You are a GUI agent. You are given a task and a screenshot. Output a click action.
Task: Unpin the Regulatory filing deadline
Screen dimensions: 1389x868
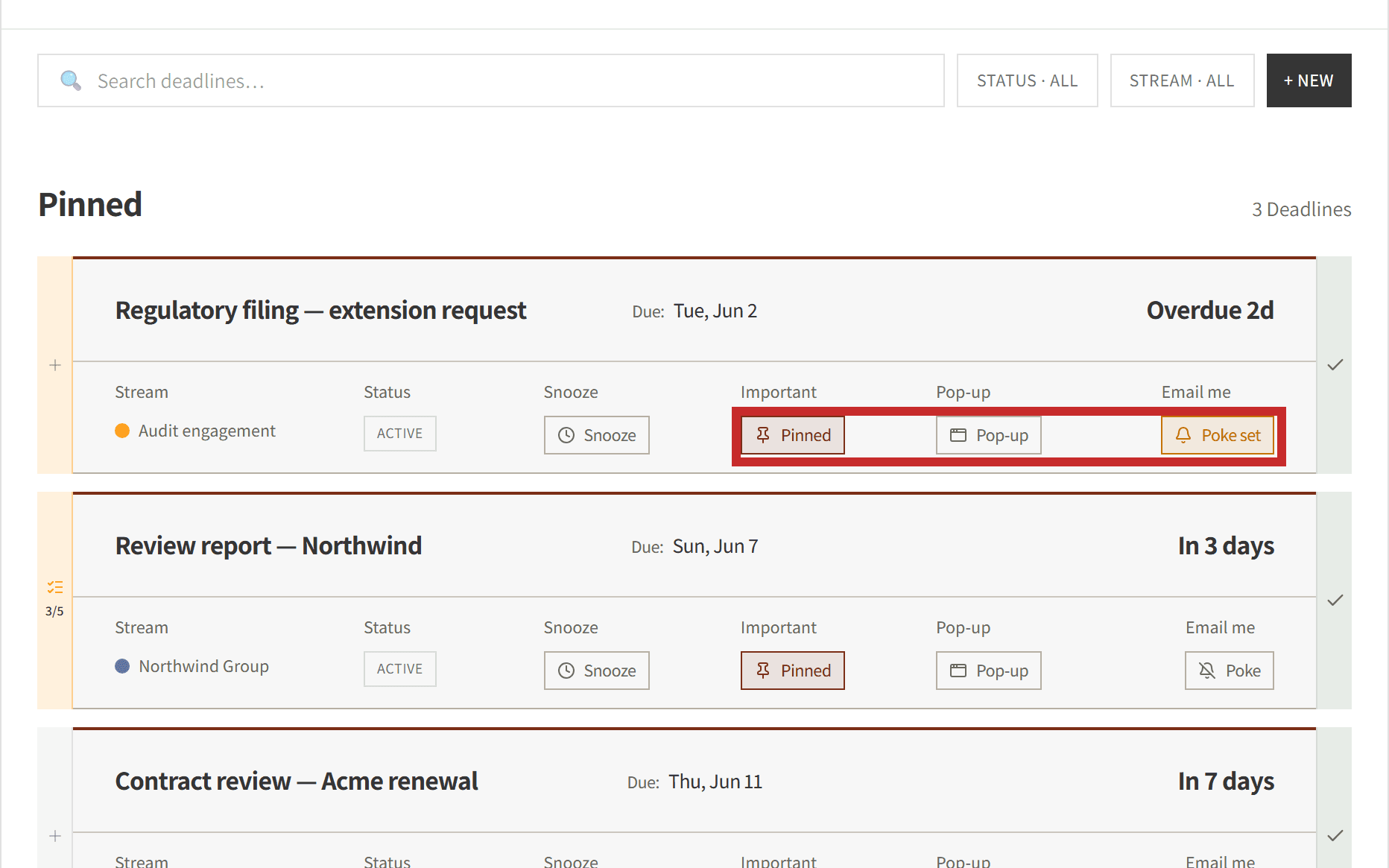792,435
